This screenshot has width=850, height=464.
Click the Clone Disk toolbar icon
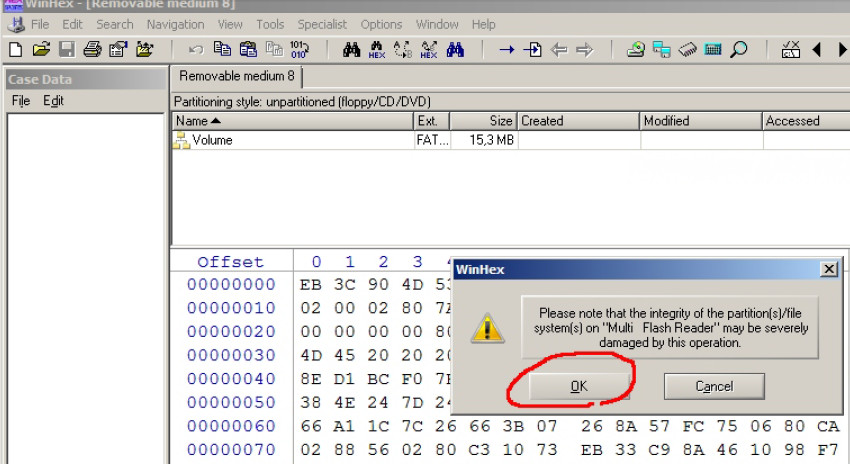pyautogui.click(x=661, y=50)
